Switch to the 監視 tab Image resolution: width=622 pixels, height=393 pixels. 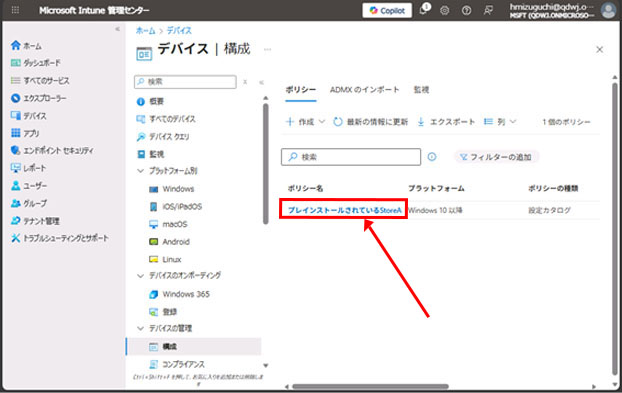[421, 90]
